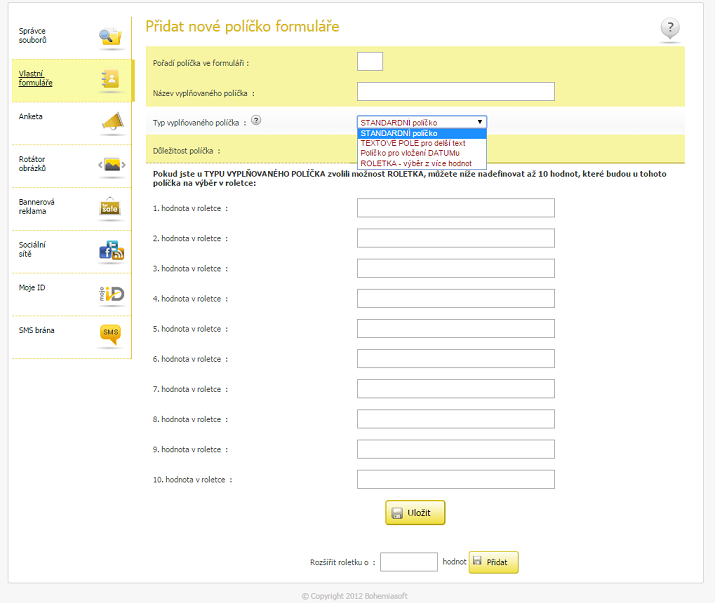Click the 3. hodnota v roletce field
Viewport: 715px width, 603px height.
tap(456, 268)
